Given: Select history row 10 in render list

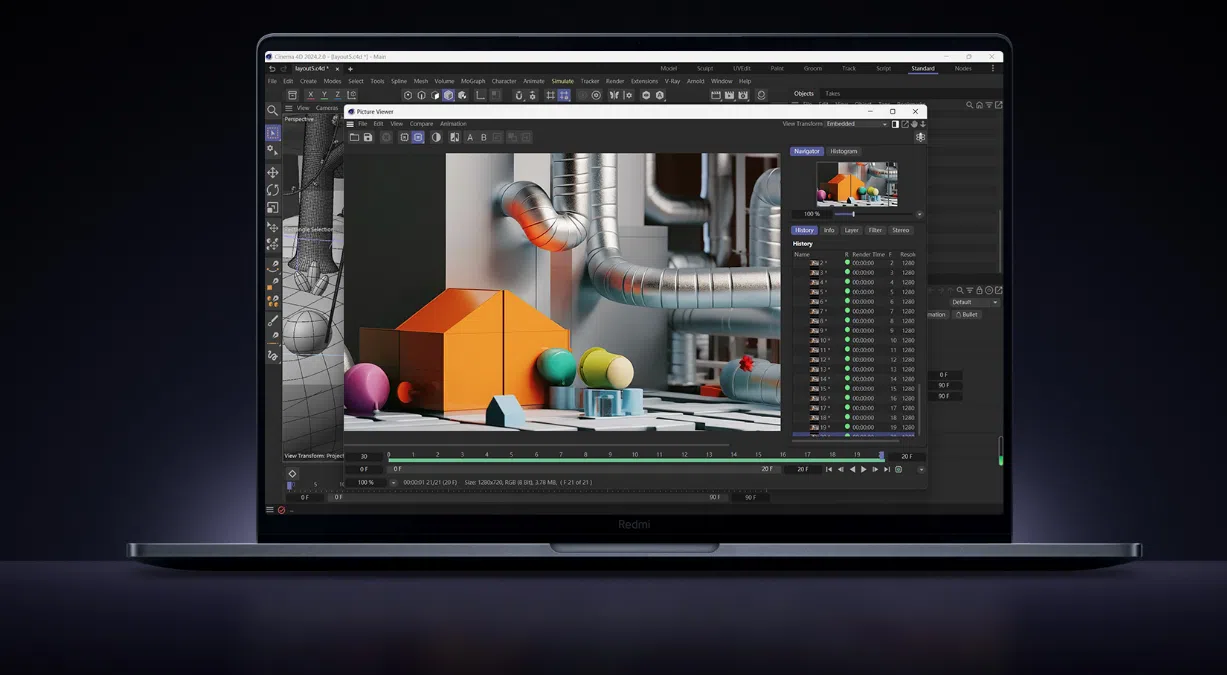Looking at the screenshot, I should coord(854,340).
